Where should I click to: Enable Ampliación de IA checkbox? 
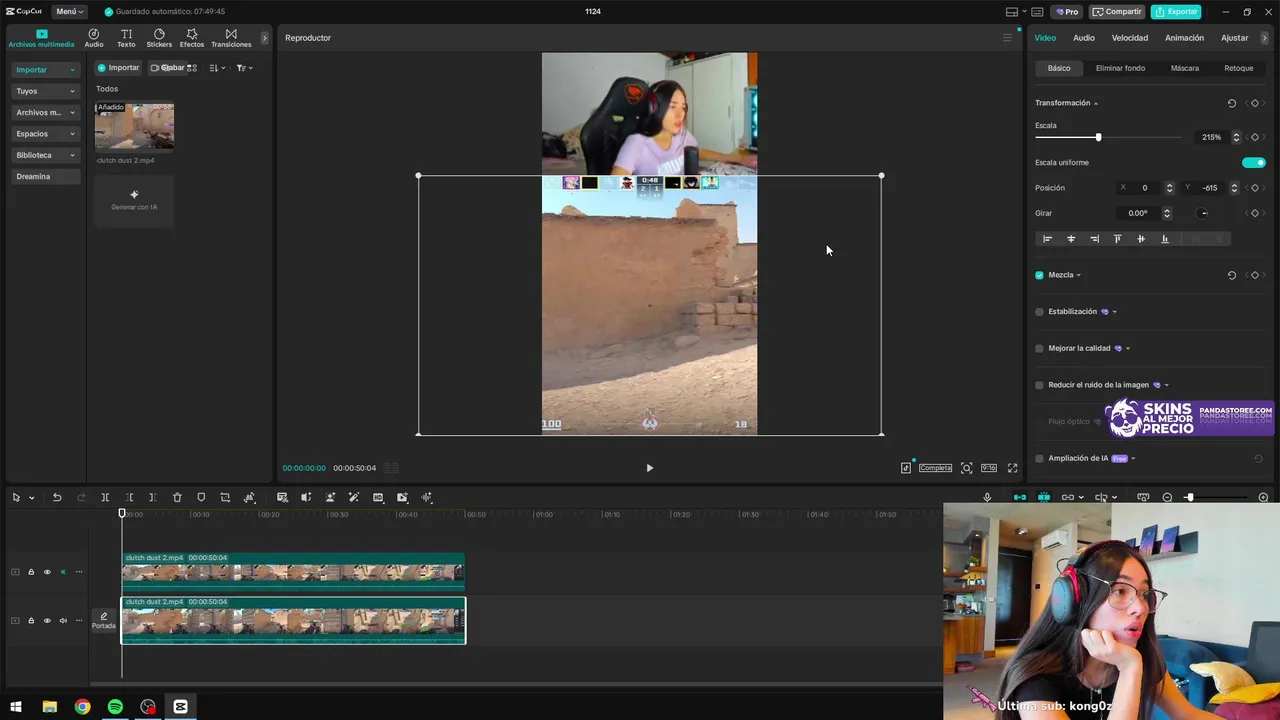coord(1039,459)
